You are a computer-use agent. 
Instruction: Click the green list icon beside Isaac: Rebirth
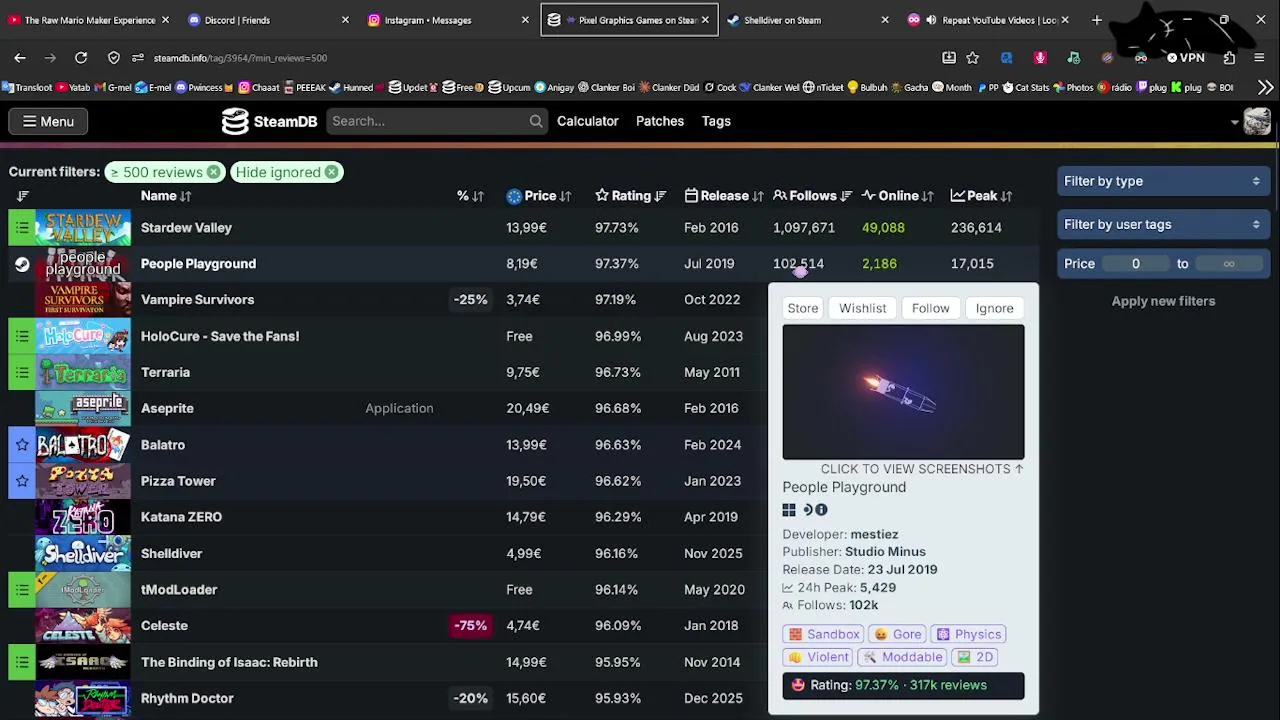pos(22,662)
